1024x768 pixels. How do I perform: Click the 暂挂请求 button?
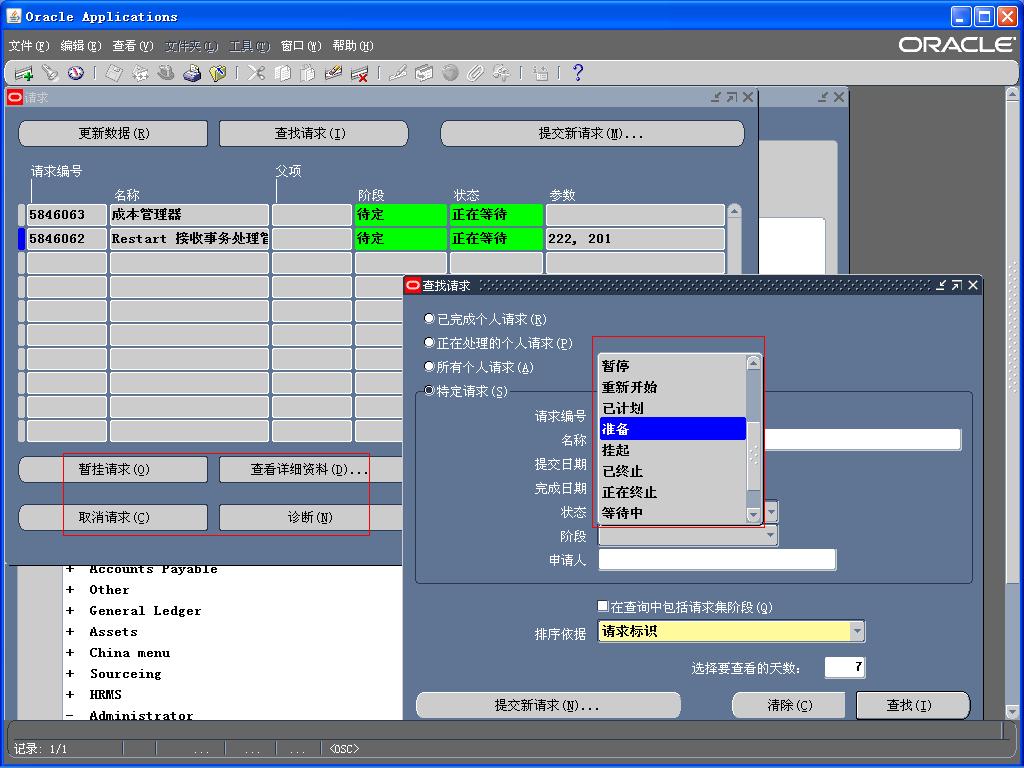114,469
